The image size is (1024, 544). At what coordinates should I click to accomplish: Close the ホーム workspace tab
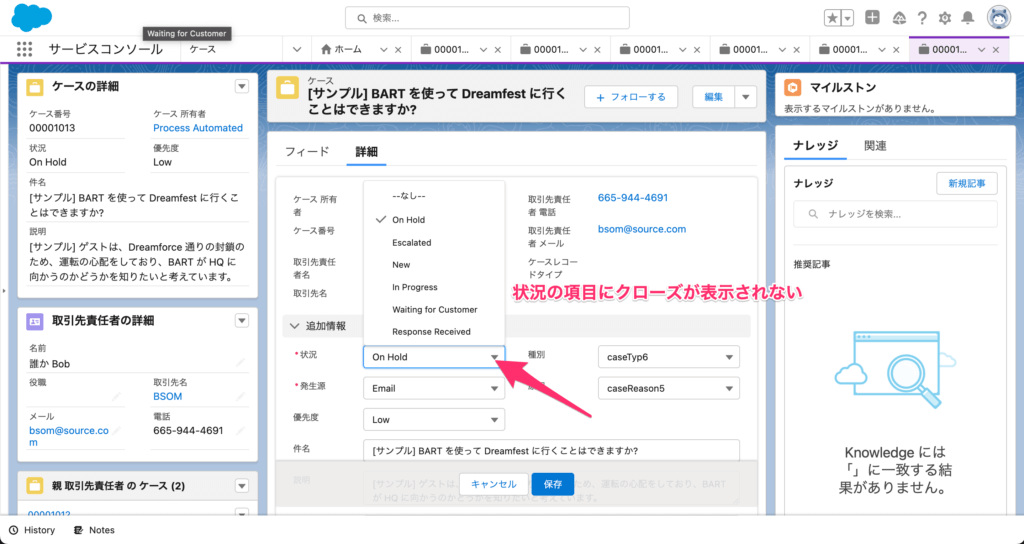click(398, 50)
